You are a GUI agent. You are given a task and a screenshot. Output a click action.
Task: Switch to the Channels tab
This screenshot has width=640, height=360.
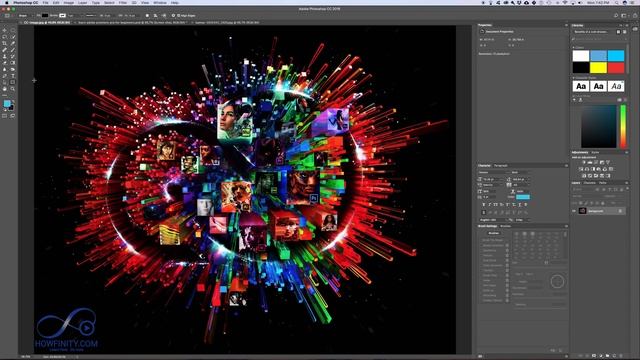(x=589, y=183)
